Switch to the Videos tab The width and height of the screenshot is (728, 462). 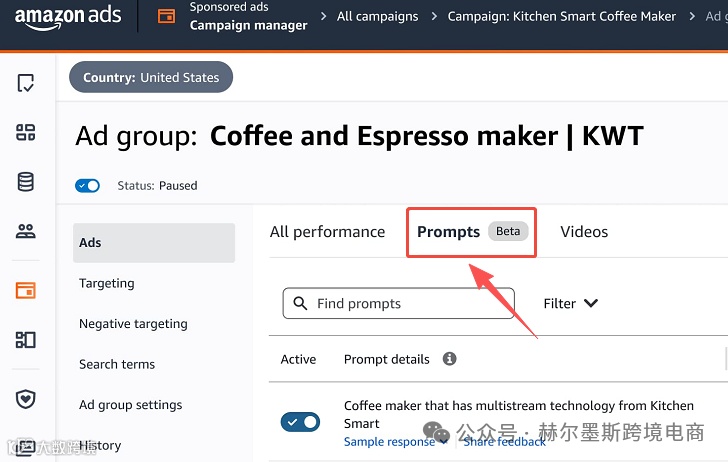(584, 232)
